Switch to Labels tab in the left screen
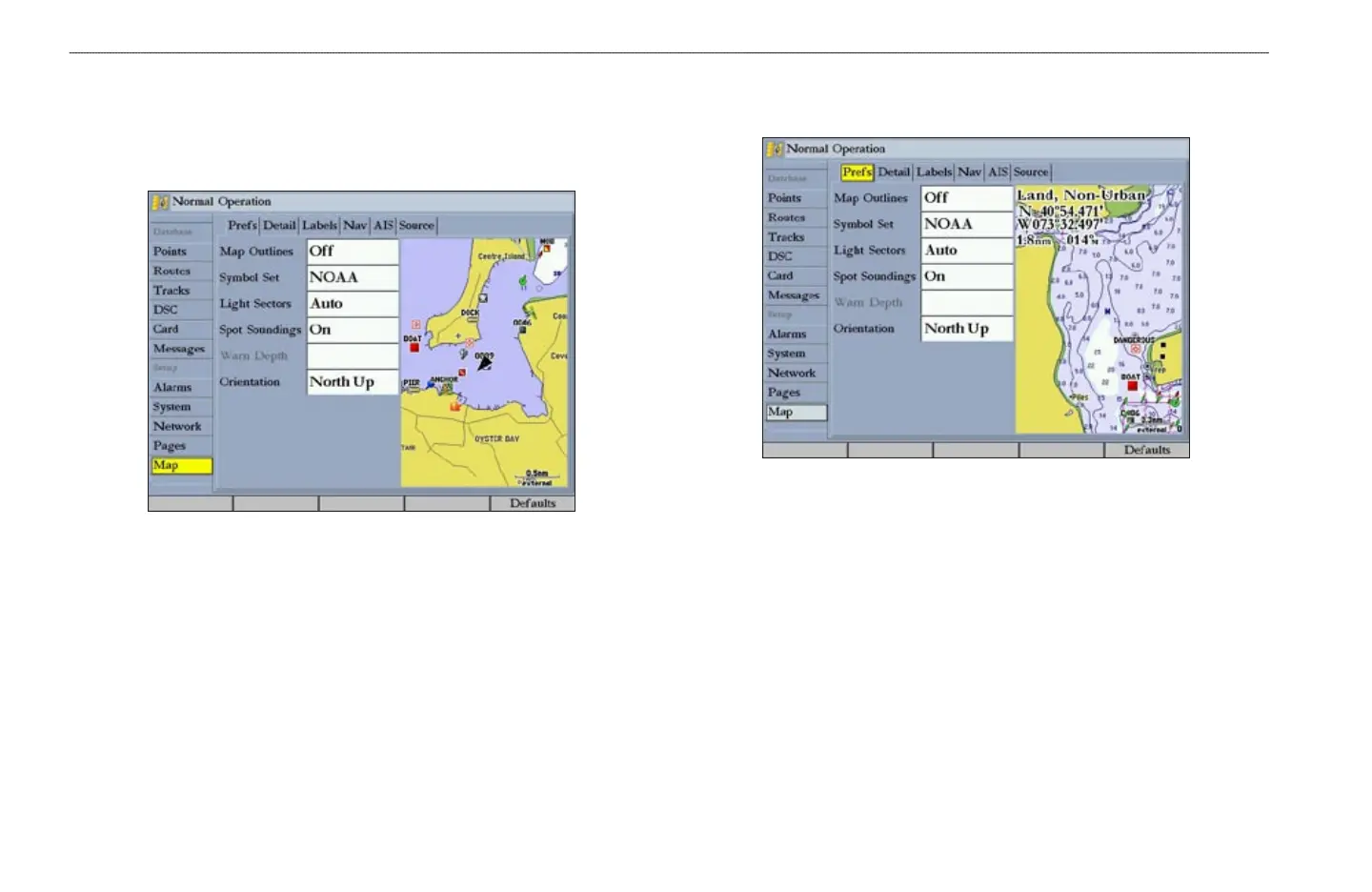The width and height of the screenshot is (1372, 892). [x=320, y=226]
